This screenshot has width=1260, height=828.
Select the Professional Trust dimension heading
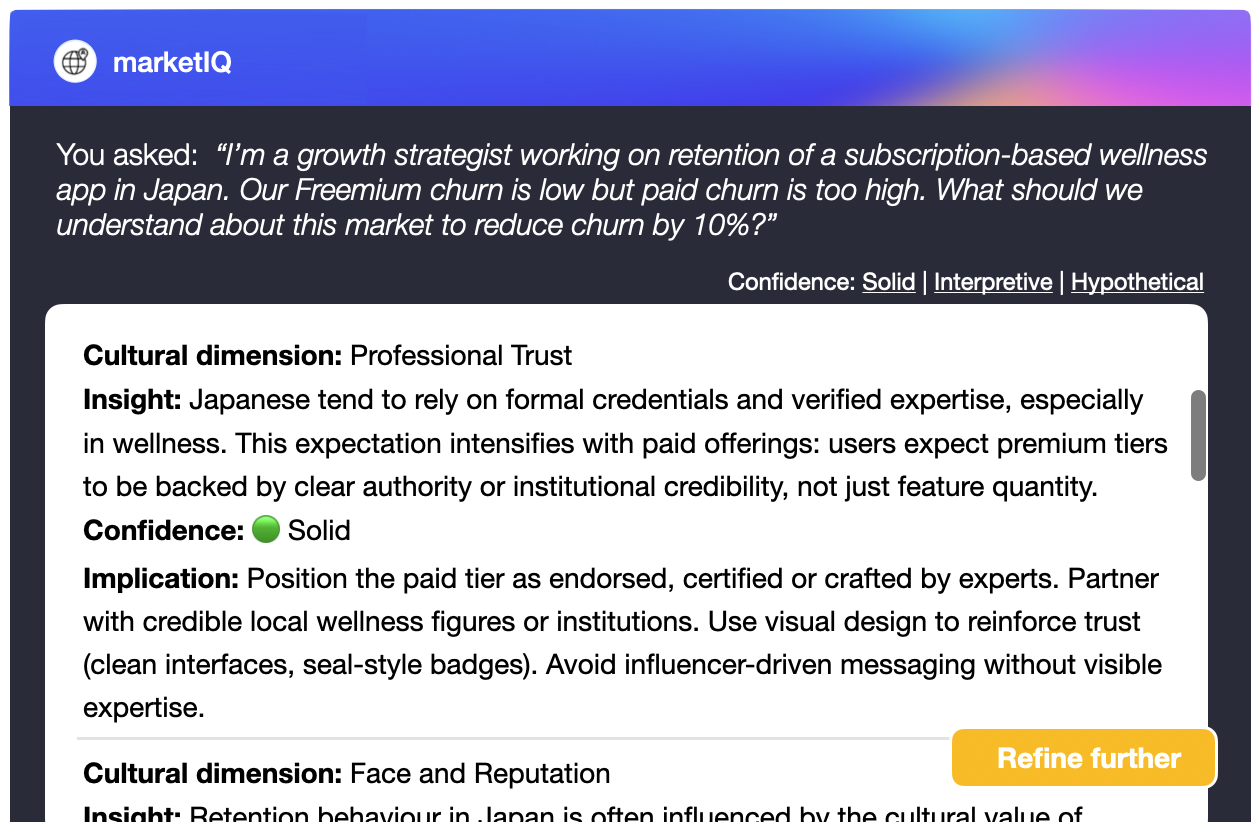(x=327, y=356)
